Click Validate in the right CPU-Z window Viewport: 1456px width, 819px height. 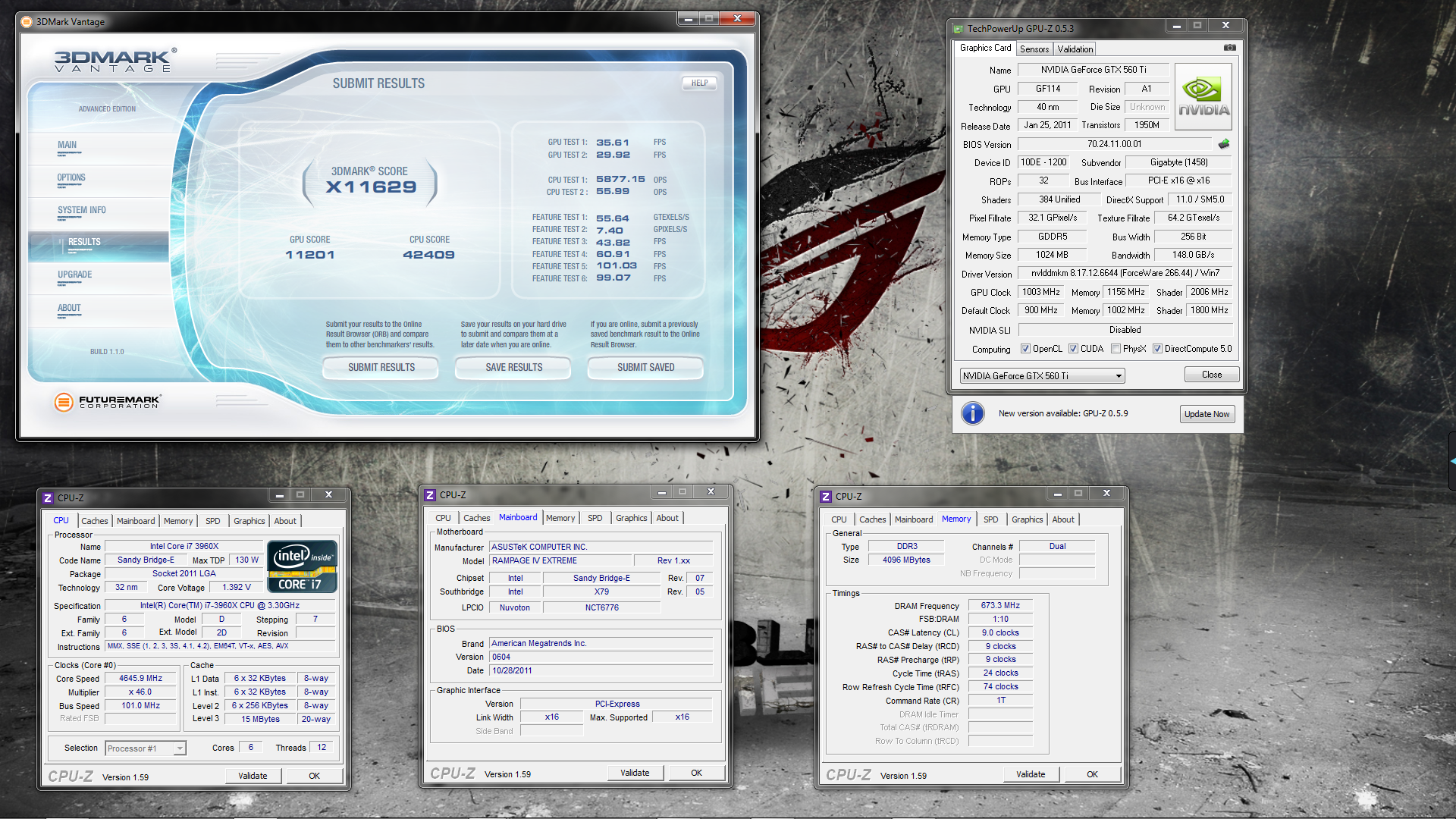point(1031,774)
